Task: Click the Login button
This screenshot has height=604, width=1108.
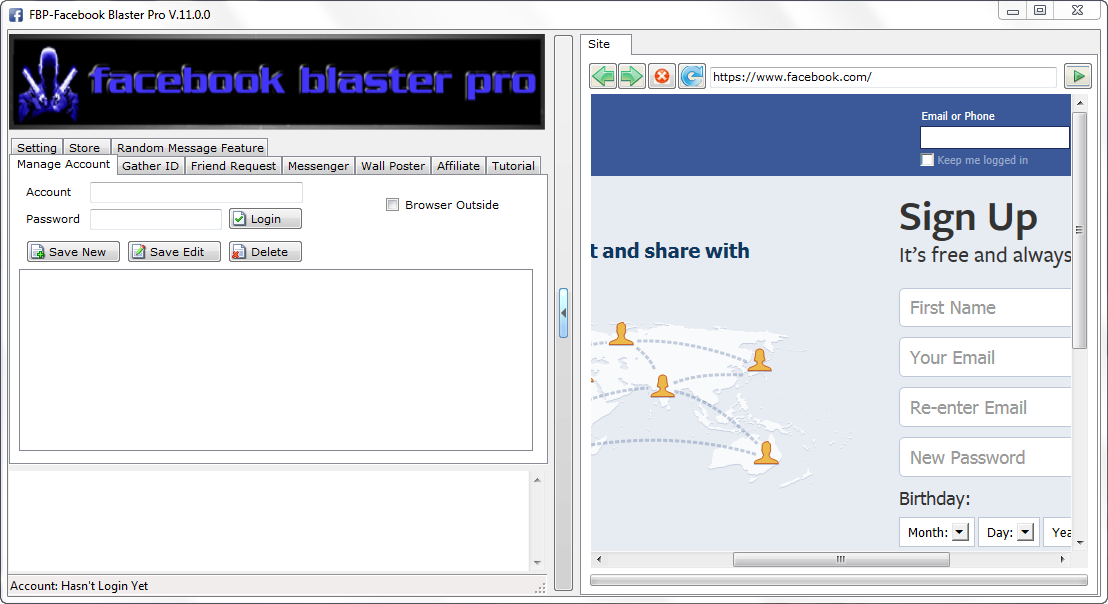Action: 265,219
